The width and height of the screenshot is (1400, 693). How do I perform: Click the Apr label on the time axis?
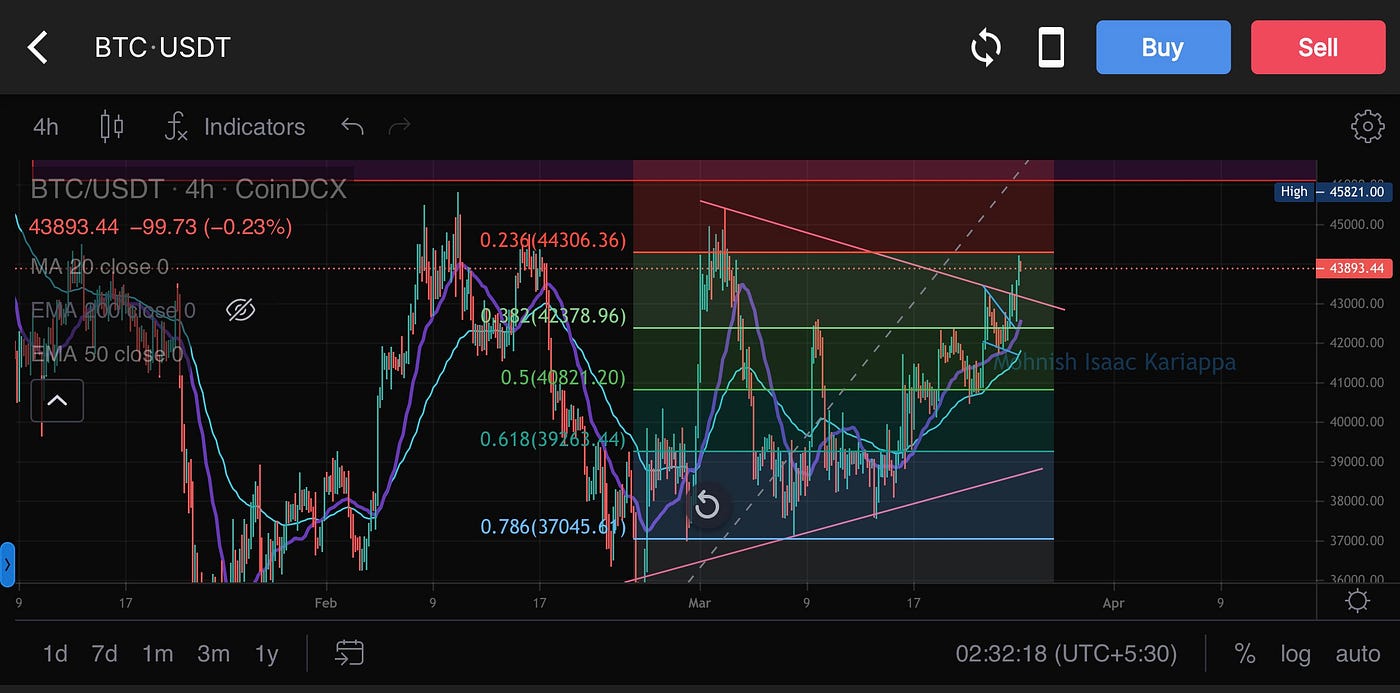(1112, 603)
